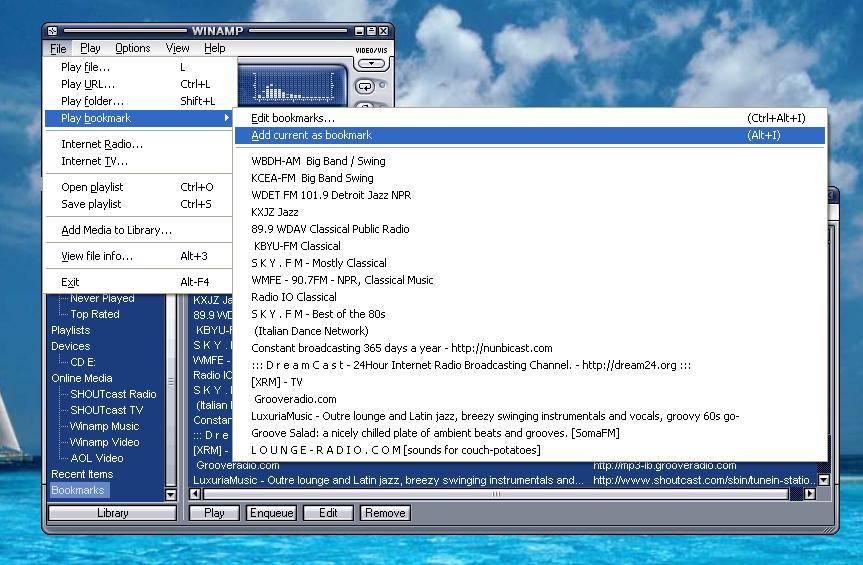
Task: Play the nunbicast.com bookmark
Action: (x=529, y=348)
